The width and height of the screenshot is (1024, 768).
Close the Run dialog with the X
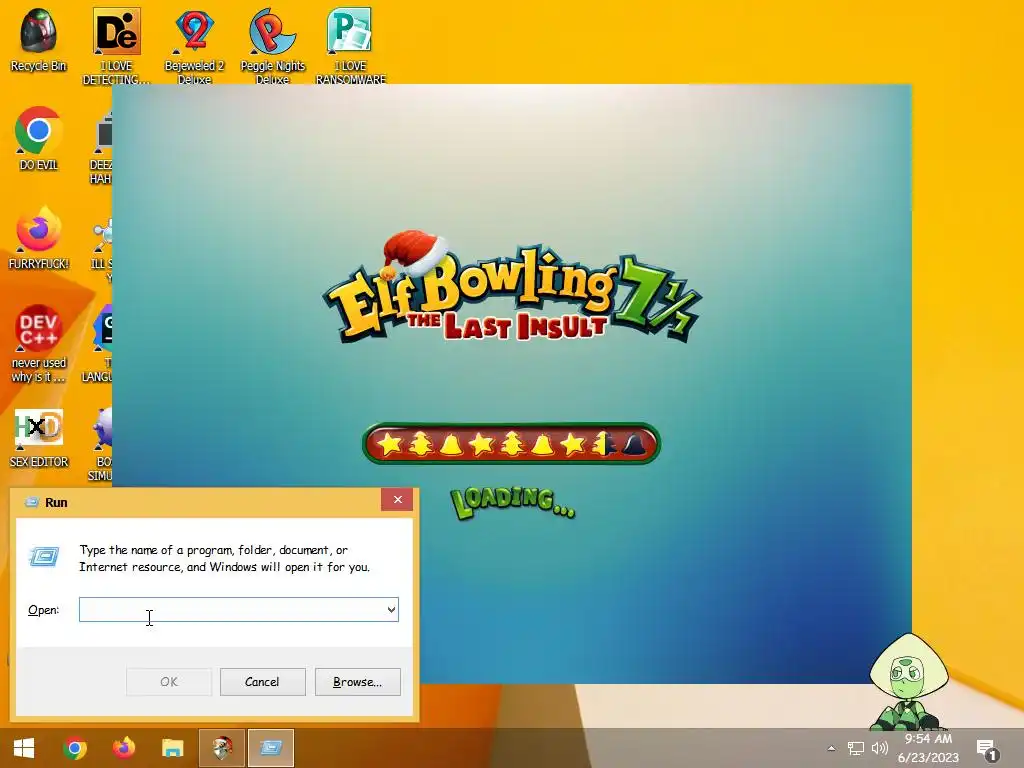click(x=397, y=500)
